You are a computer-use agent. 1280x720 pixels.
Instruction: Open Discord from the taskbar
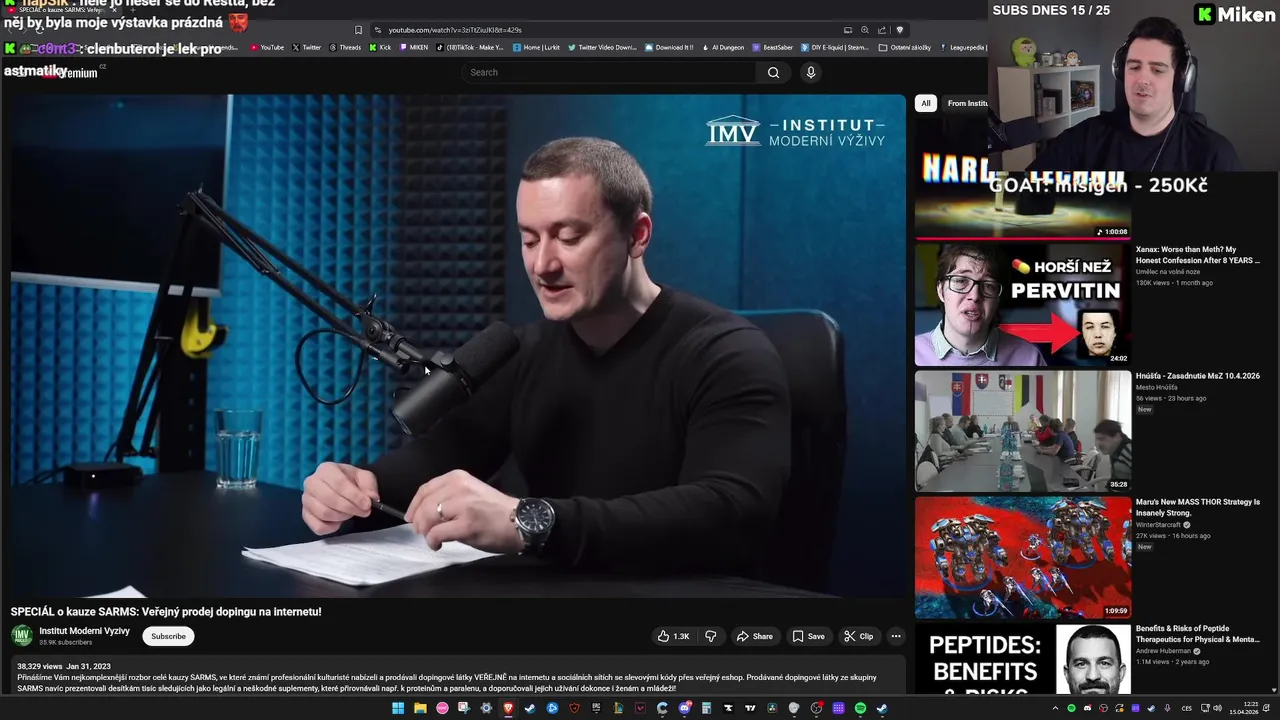684,708
